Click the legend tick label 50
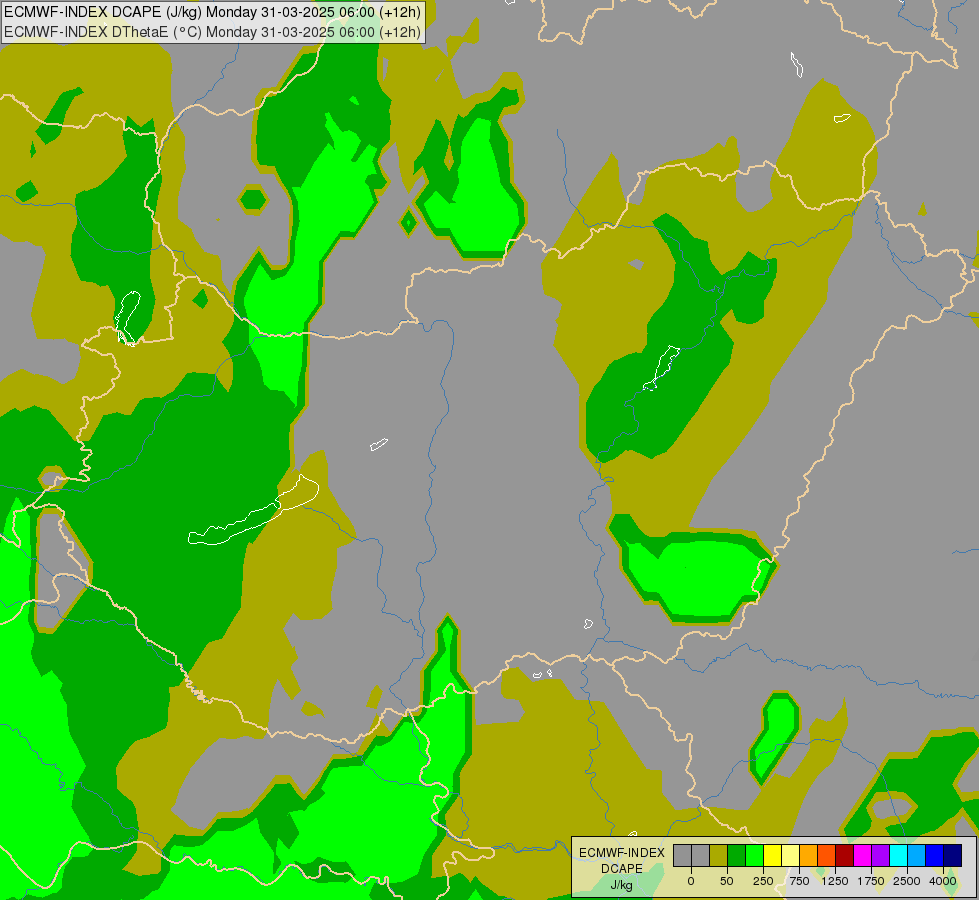The width and height of the screenshot is (979, 900). point(727,881)
